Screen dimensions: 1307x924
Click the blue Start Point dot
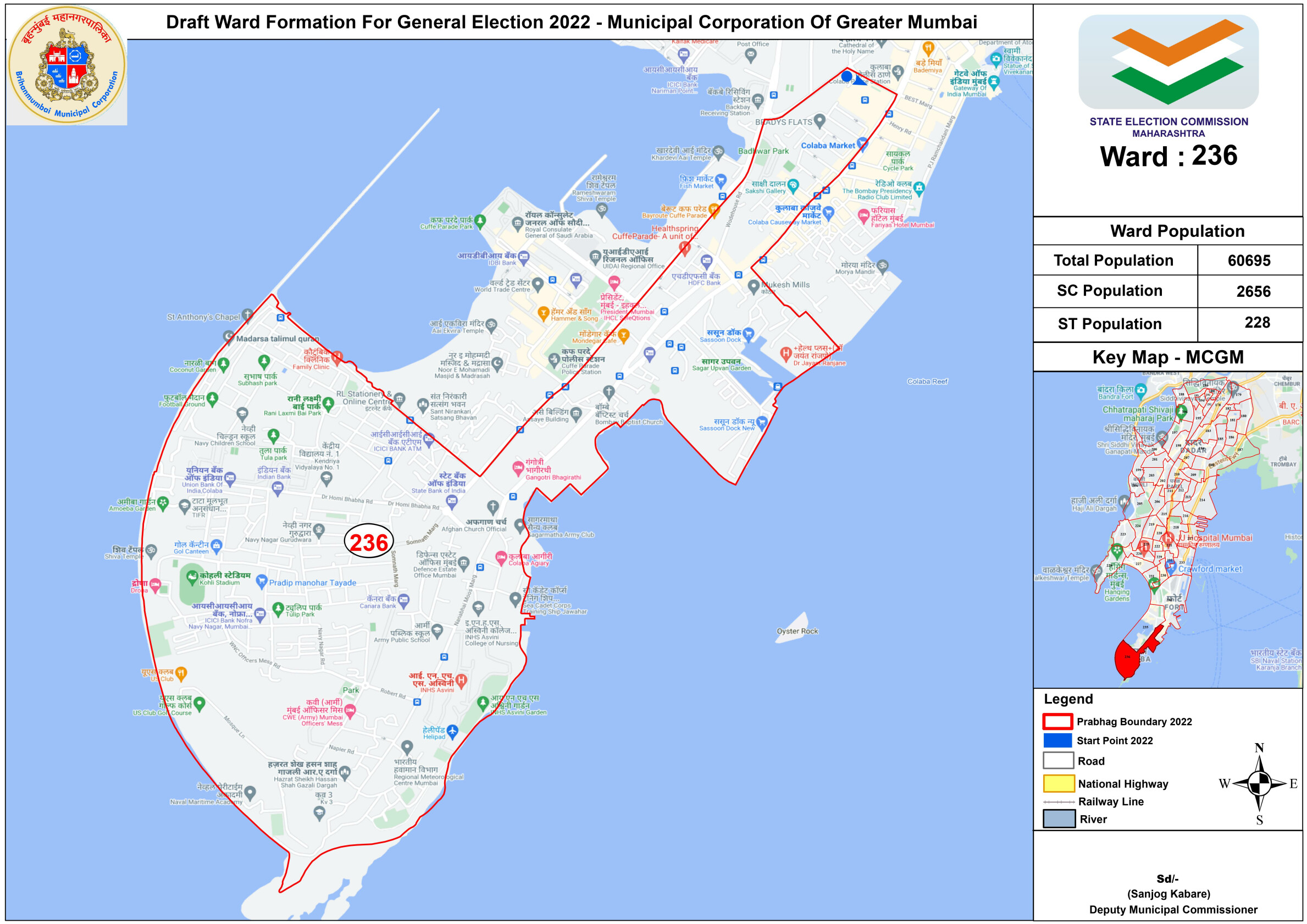coord(846,76)
